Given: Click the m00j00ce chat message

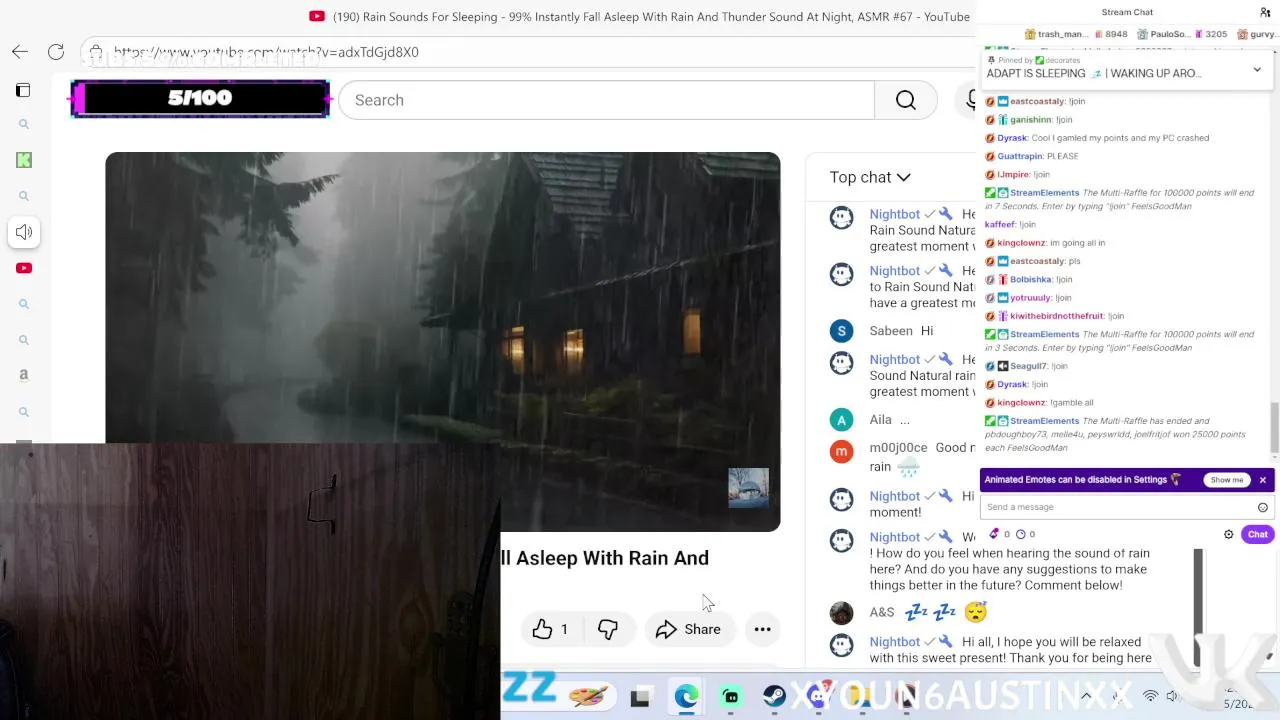Looking at the screenshot, I should [x=901, y=457].
